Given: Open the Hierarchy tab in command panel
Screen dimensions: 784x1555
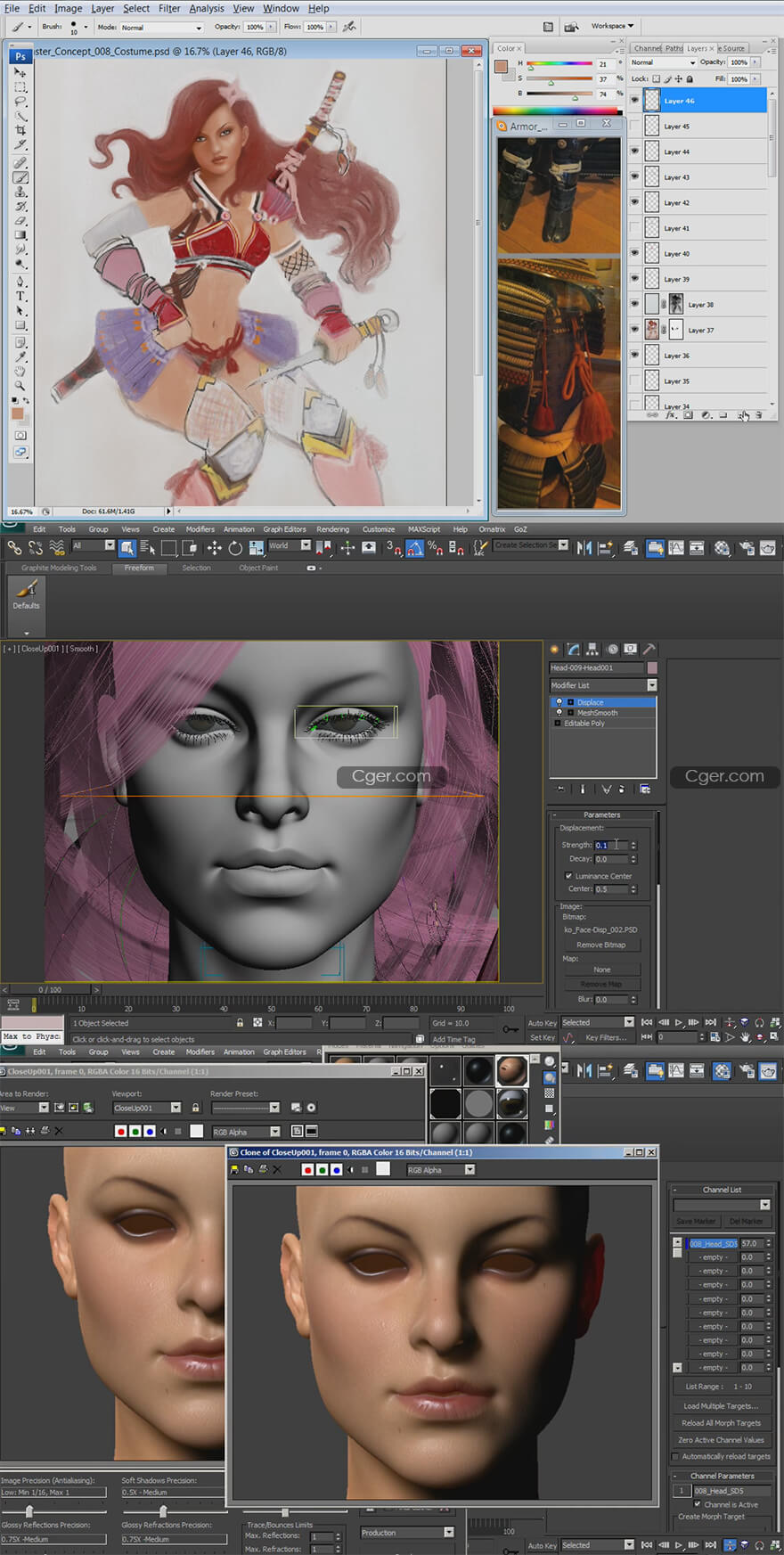Looking at the screenshot, I should [x=592, y=649].
